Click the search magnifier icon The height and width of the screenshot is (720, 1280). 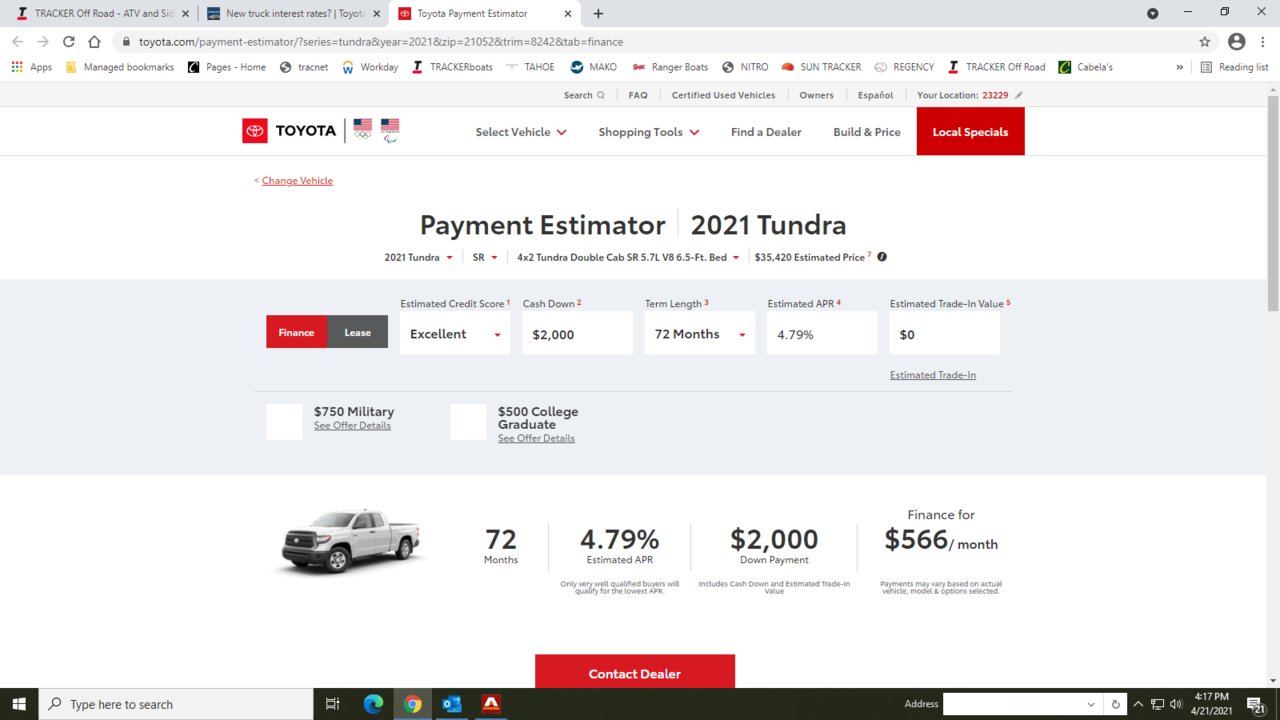[x=601, y=95]
